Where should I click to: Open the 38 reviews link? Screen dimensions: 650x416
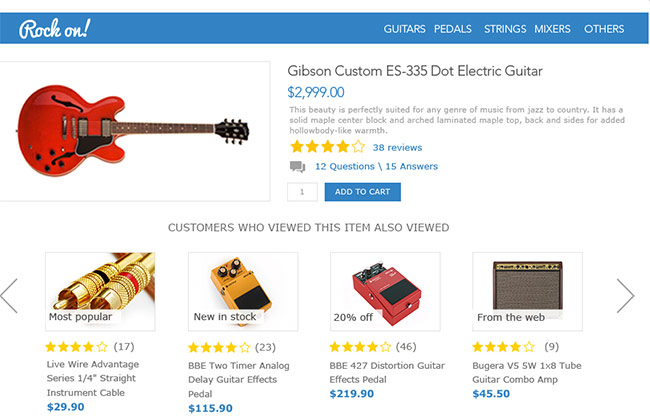[397, 147]
